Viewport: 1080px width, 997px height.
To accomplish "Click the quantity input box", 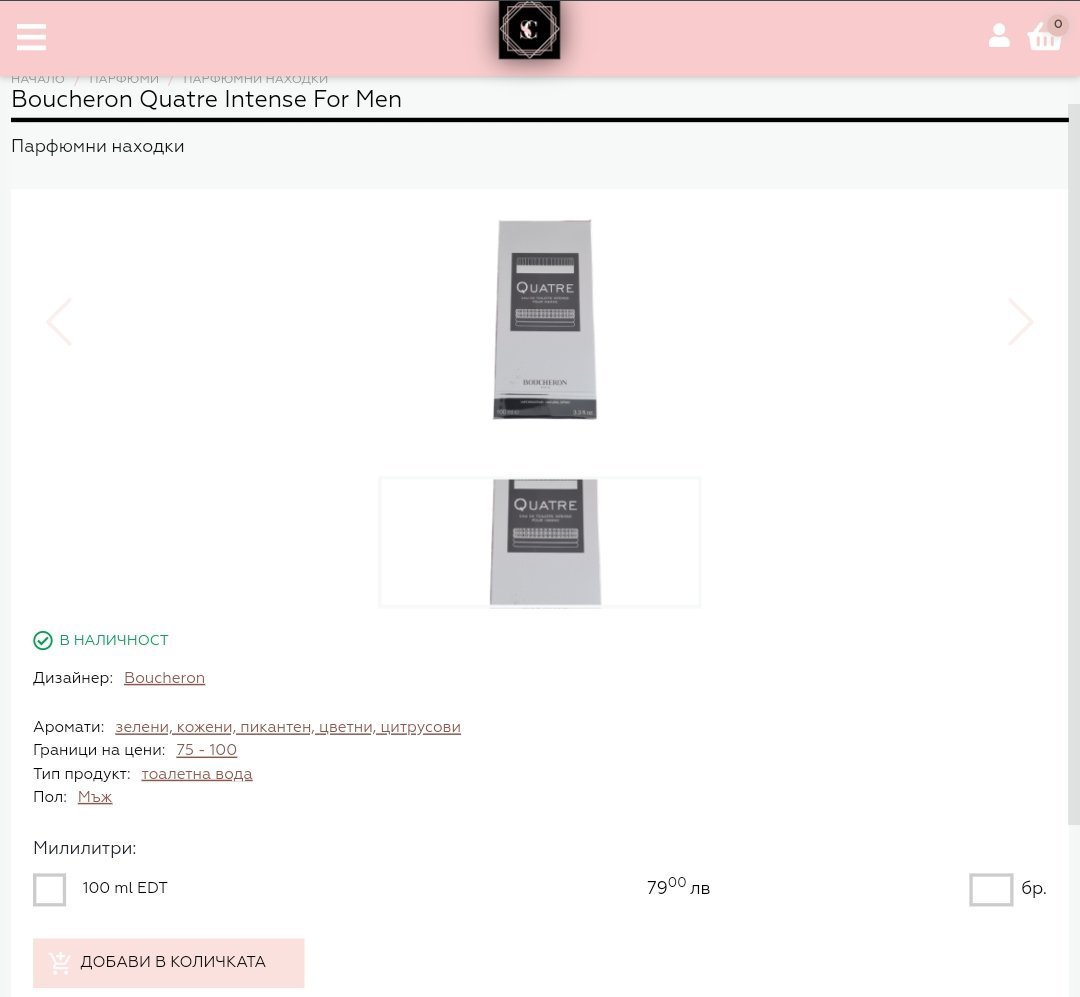I will [990, 889].
